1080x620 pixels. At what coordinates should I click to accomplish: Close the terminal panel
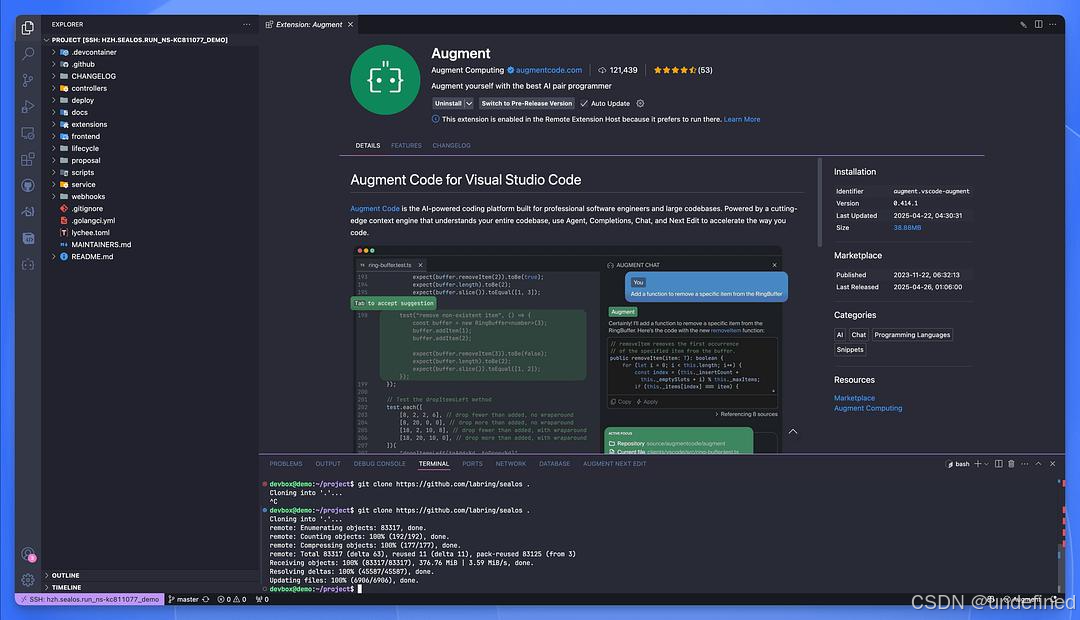tap(1052, 464)
